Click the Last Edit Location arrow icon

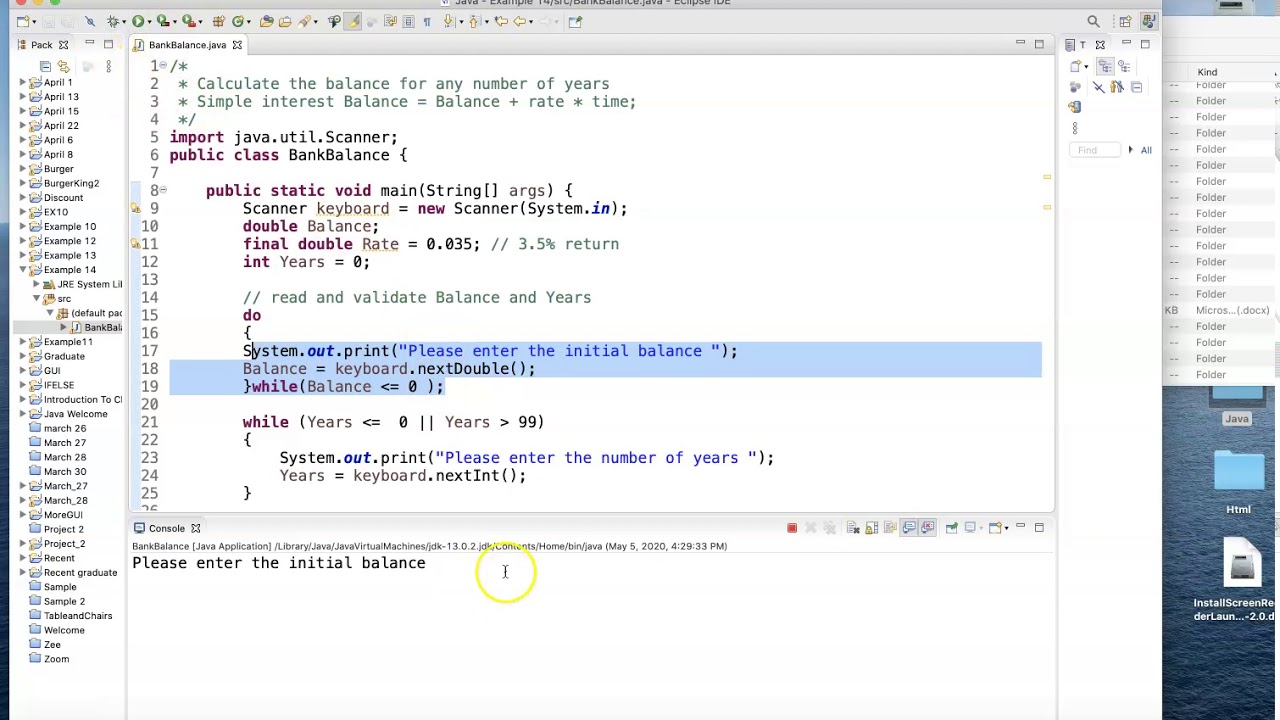click(x=501, y=21)
